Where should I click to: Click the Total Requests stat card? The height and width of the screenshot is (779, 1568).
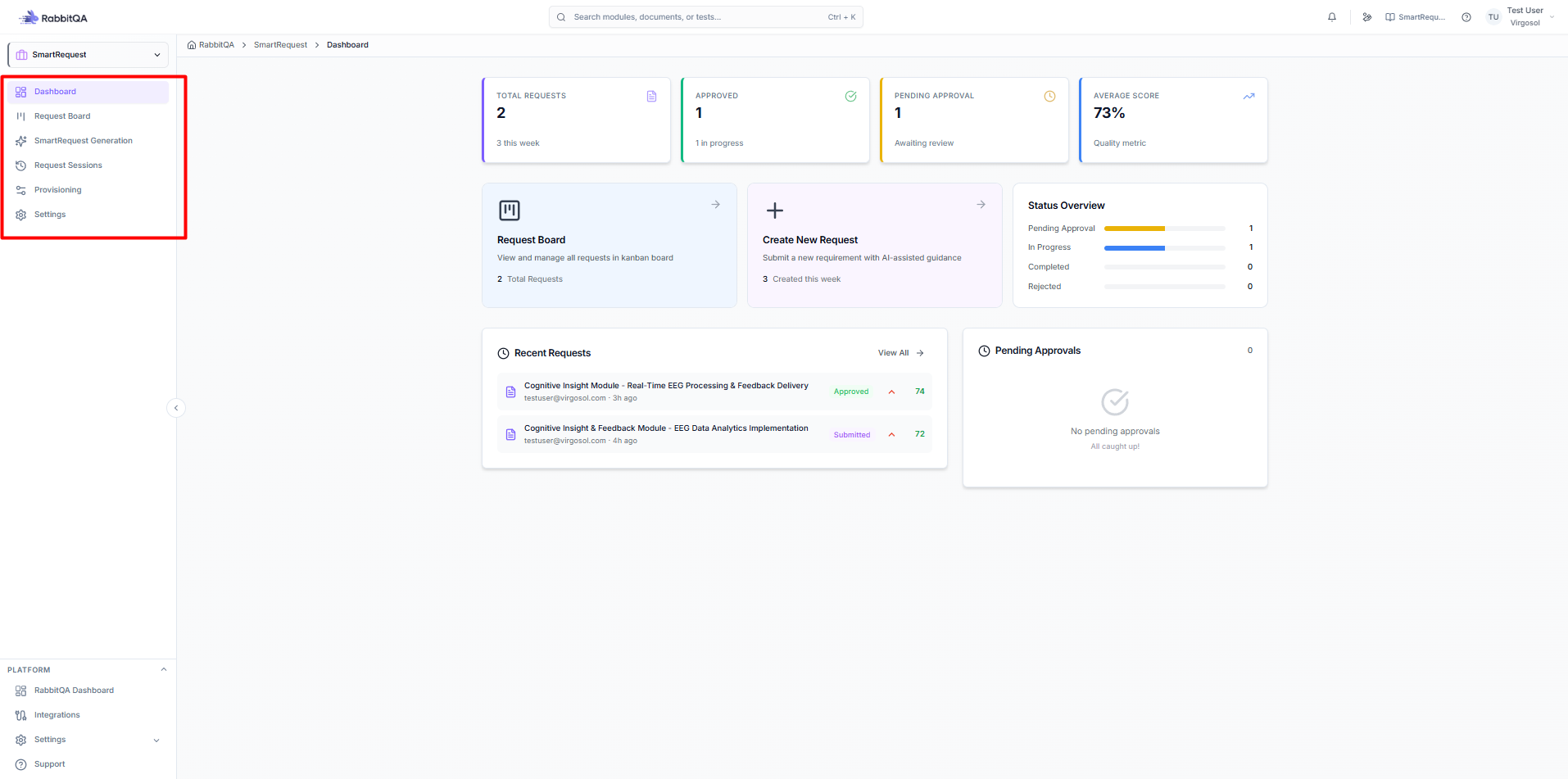[x=577, y=120]
